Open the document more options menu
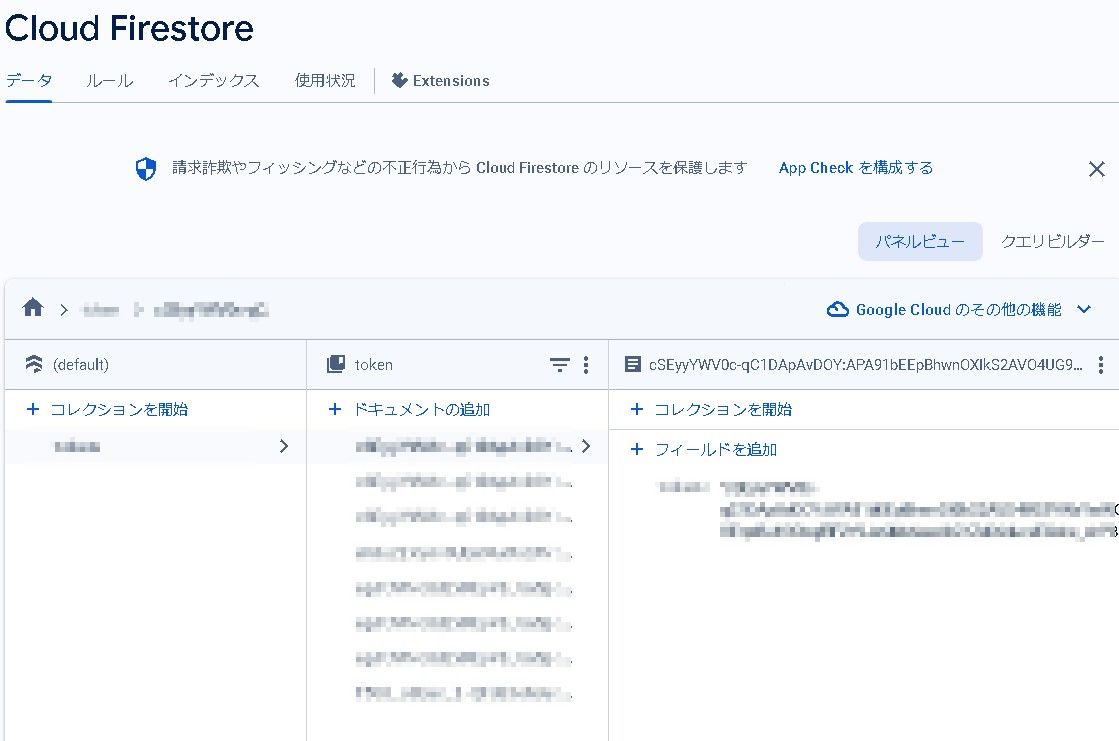Viewport: 1119px width, 741px height. pyautogui.click(x=1101, y=365)
